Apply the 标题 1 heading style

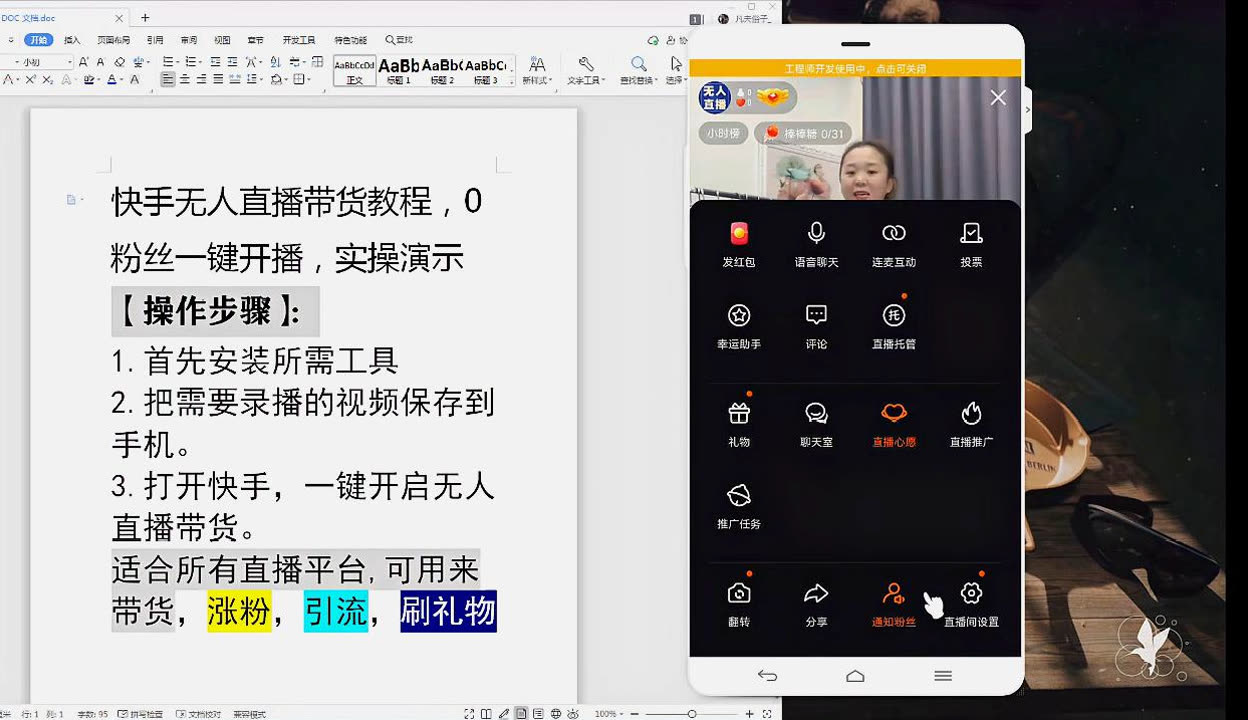[x=398, y=71]
